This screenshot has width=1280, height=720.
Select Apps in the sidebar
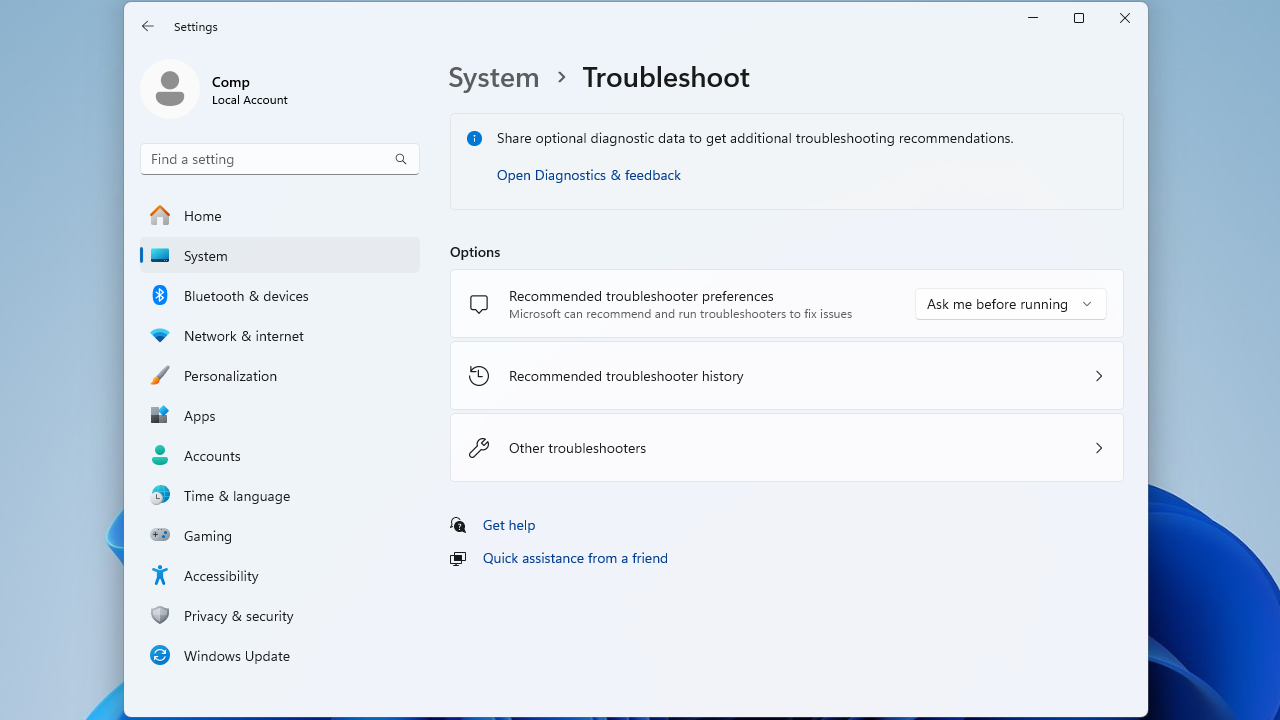tap(199, 416)
